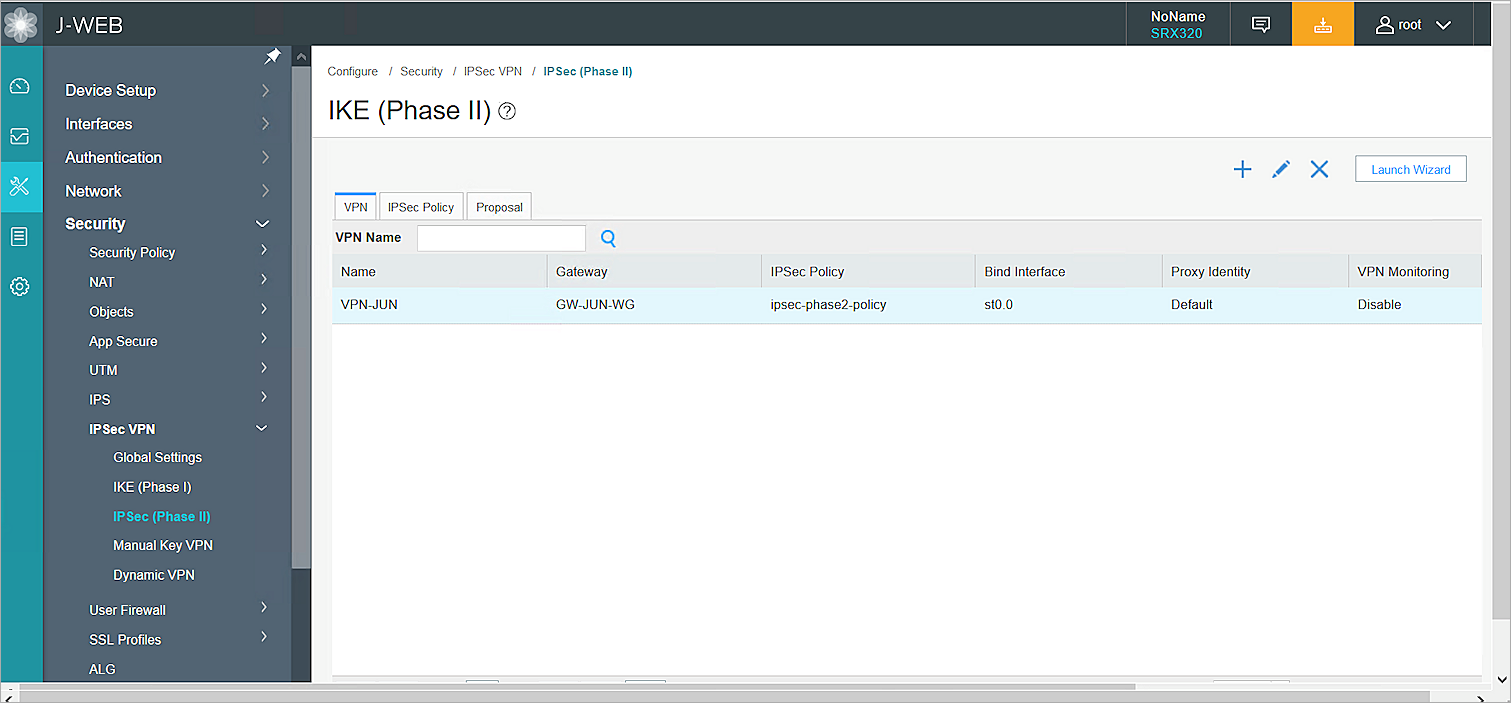Viewport: 1511px width, 703px height.
Task: Open the monitor chart icon in sidebar
Action: tap(20, 136)
